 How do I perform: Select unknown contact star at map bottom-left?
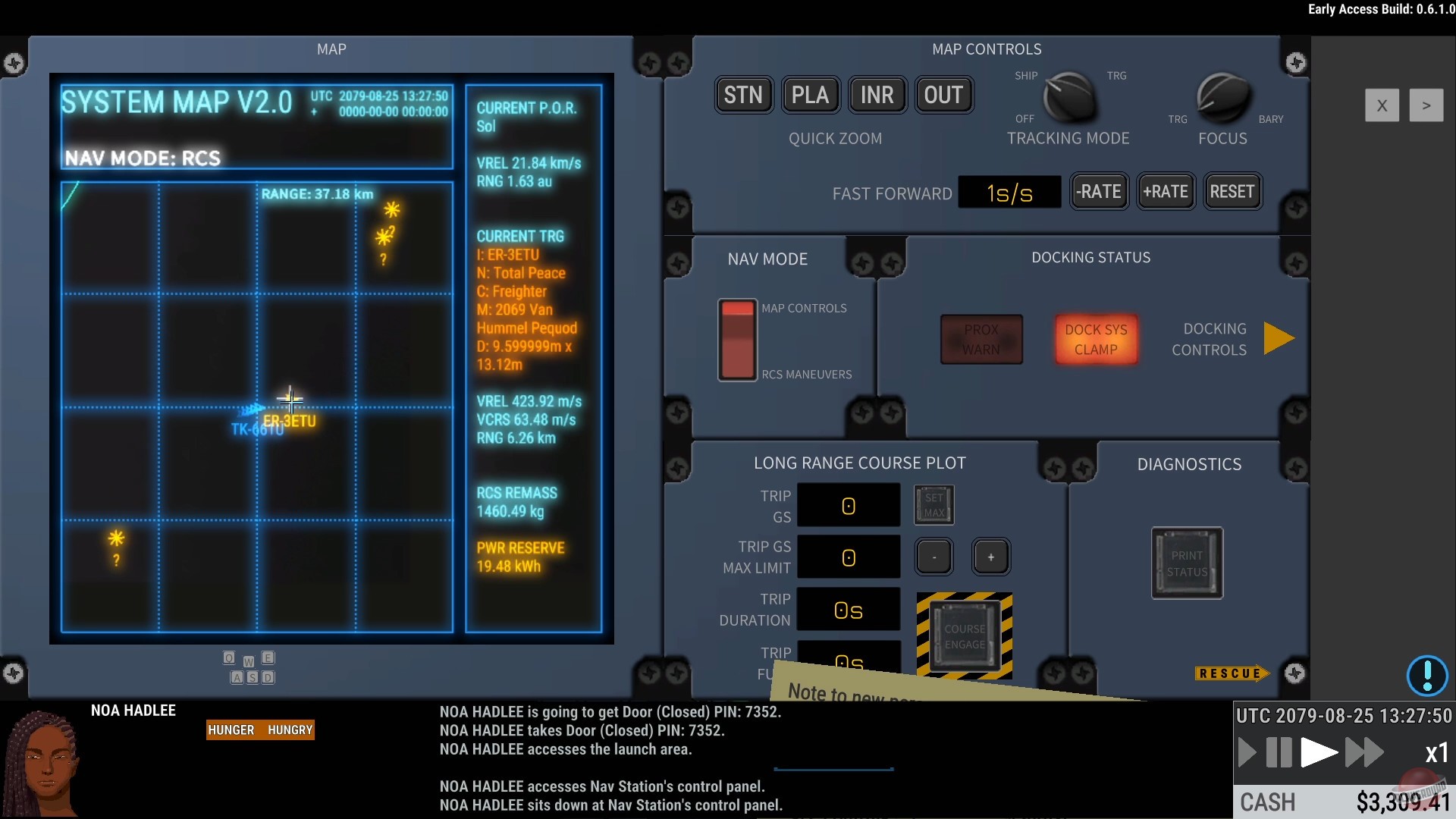tap(116, 539)
